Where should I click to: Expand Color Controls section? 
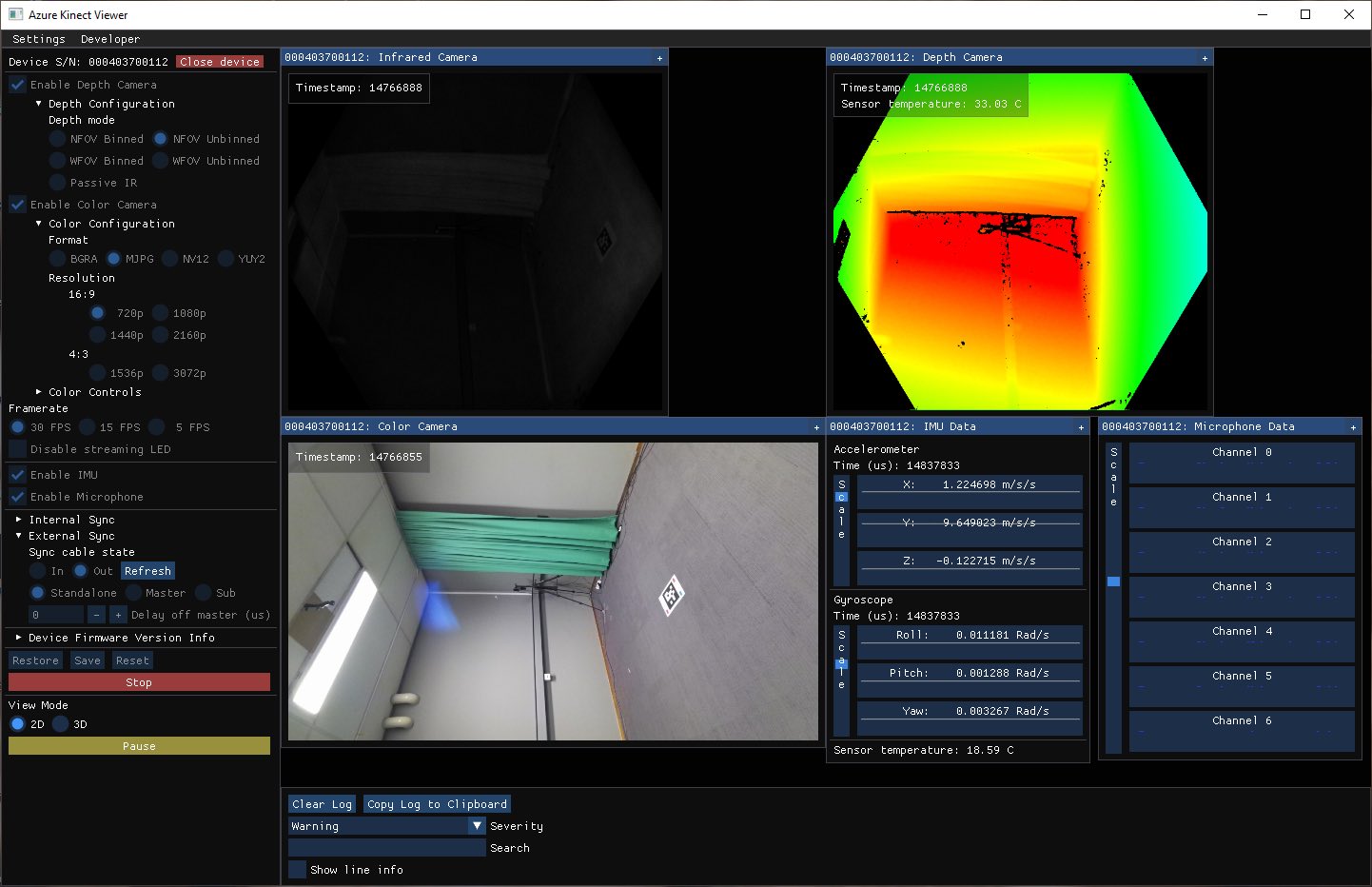(x=38, y=392)
